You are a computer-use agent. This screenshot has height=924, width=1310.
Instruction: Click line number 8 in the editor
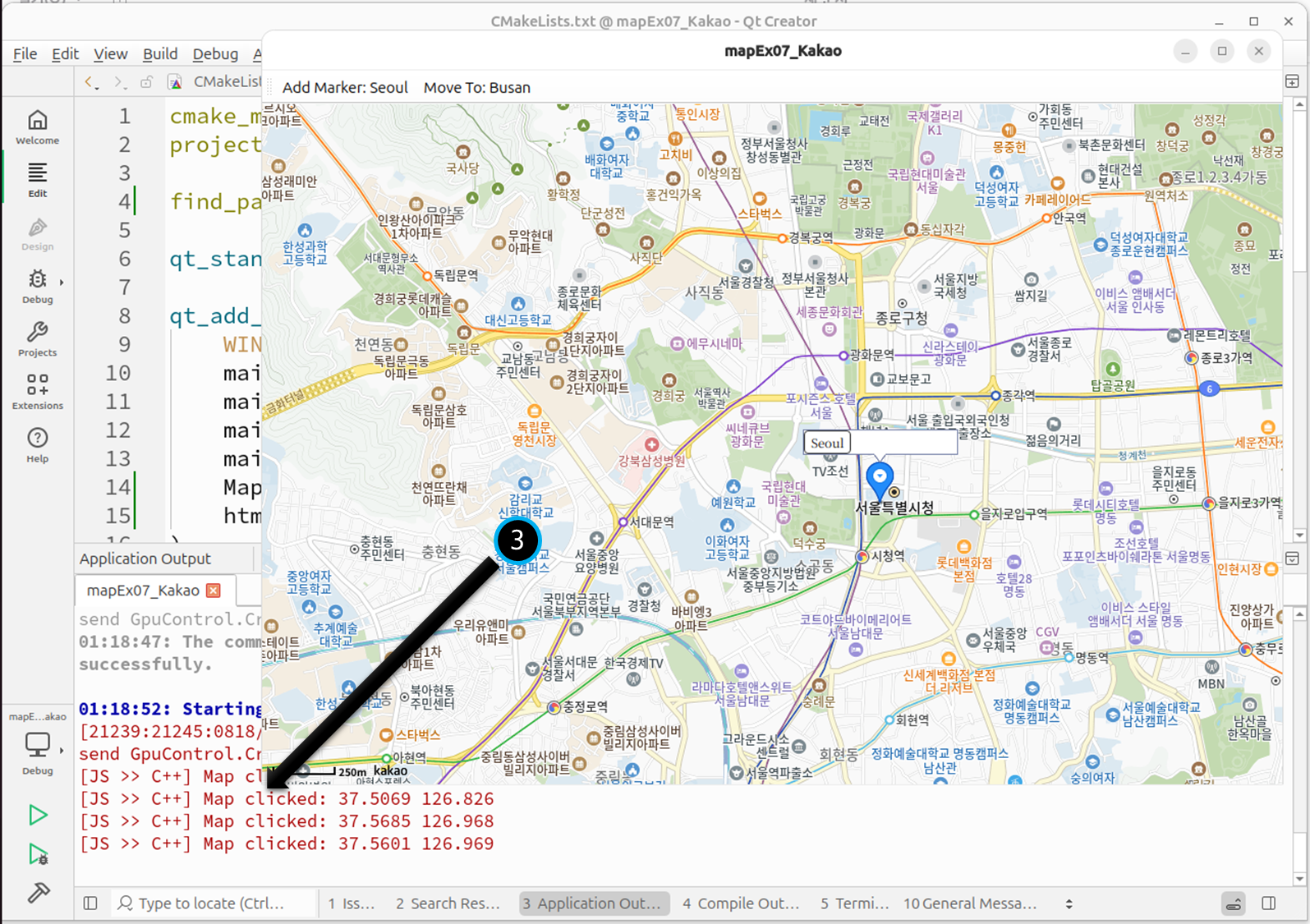pyautogui.click(x=125, y=315)
